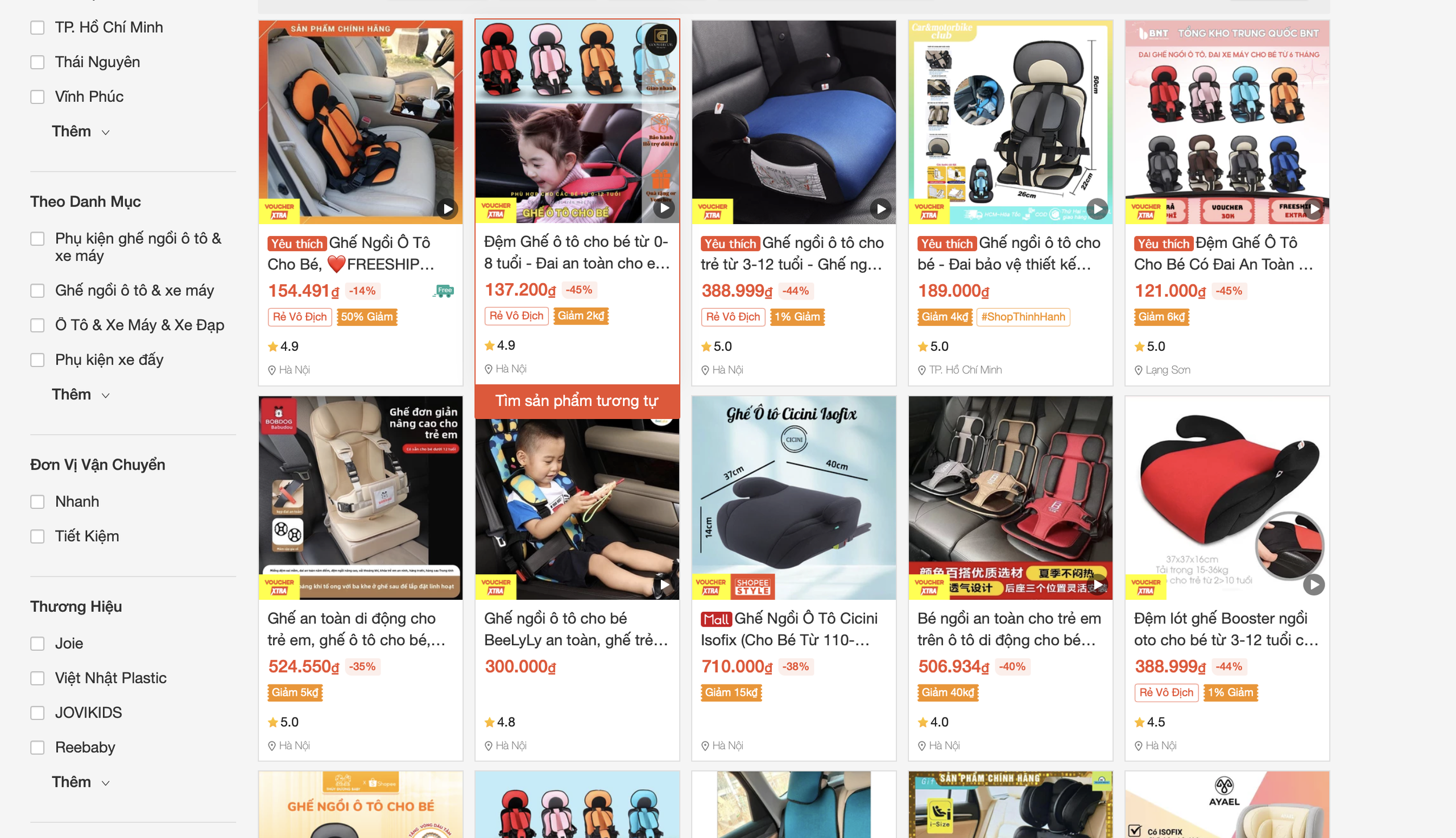Play video on red Booster cushion product
This screenshot has height=838, width=1456.
click(x=1314, y=585)
